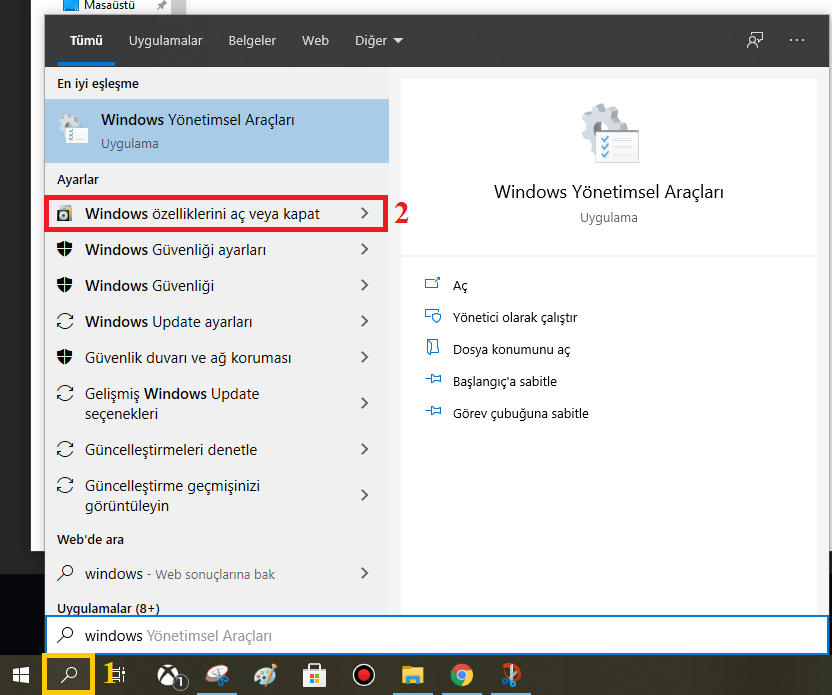Click the feedback person icon
This screenshot has width=832, height=695.
(x=755, y=40)
